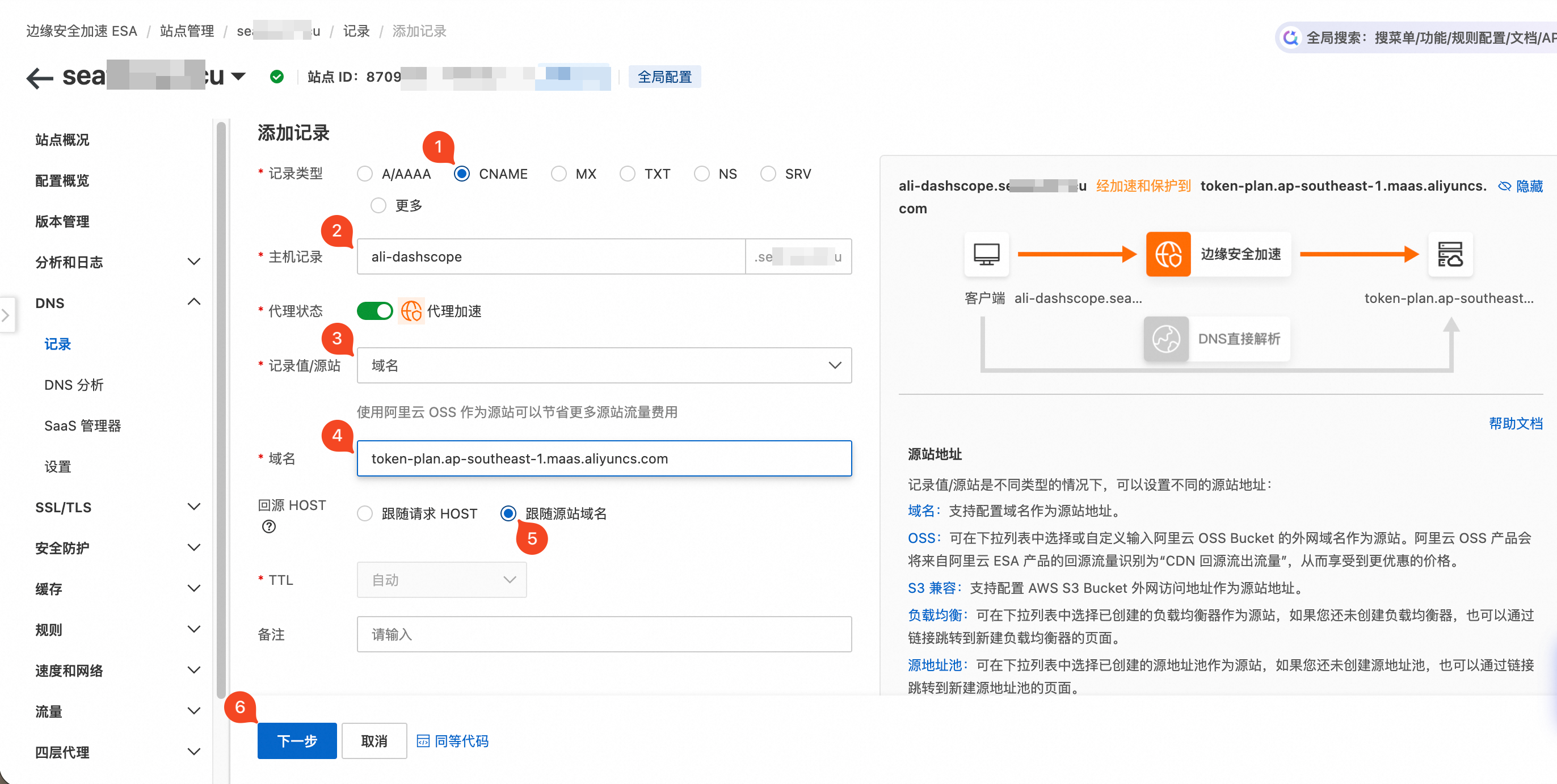
Task: Open 版本管理 in the sidebar
Action: coord(62,221)
